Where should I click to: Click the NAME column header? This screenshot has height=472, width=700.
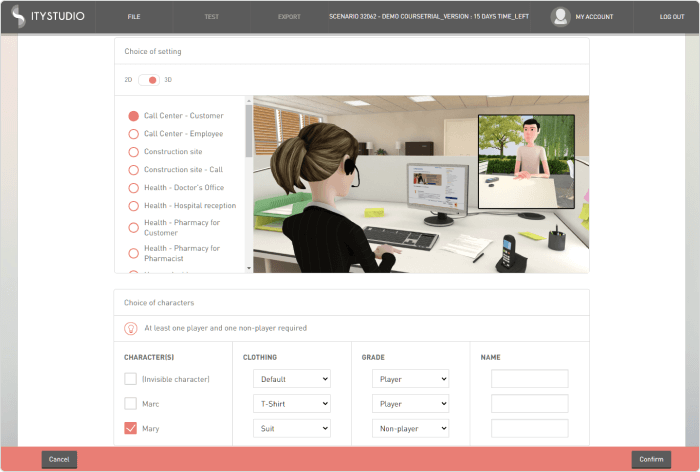coord(490,357)
